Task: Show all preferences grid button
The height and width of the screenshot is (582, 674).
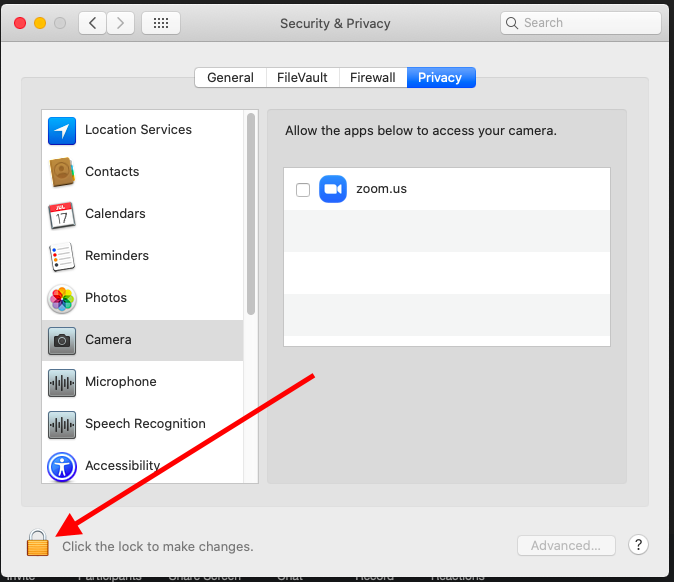Action: click(x=161, y=22)
